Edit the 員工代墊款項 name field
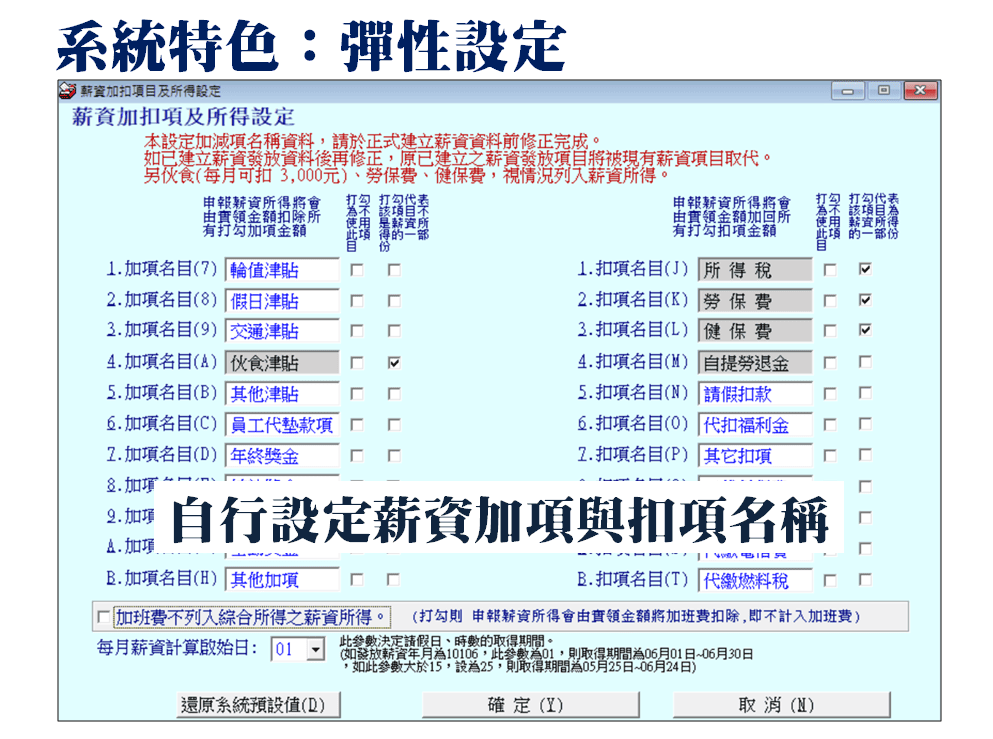The image size is (993, 739). [x=282, y=425]
